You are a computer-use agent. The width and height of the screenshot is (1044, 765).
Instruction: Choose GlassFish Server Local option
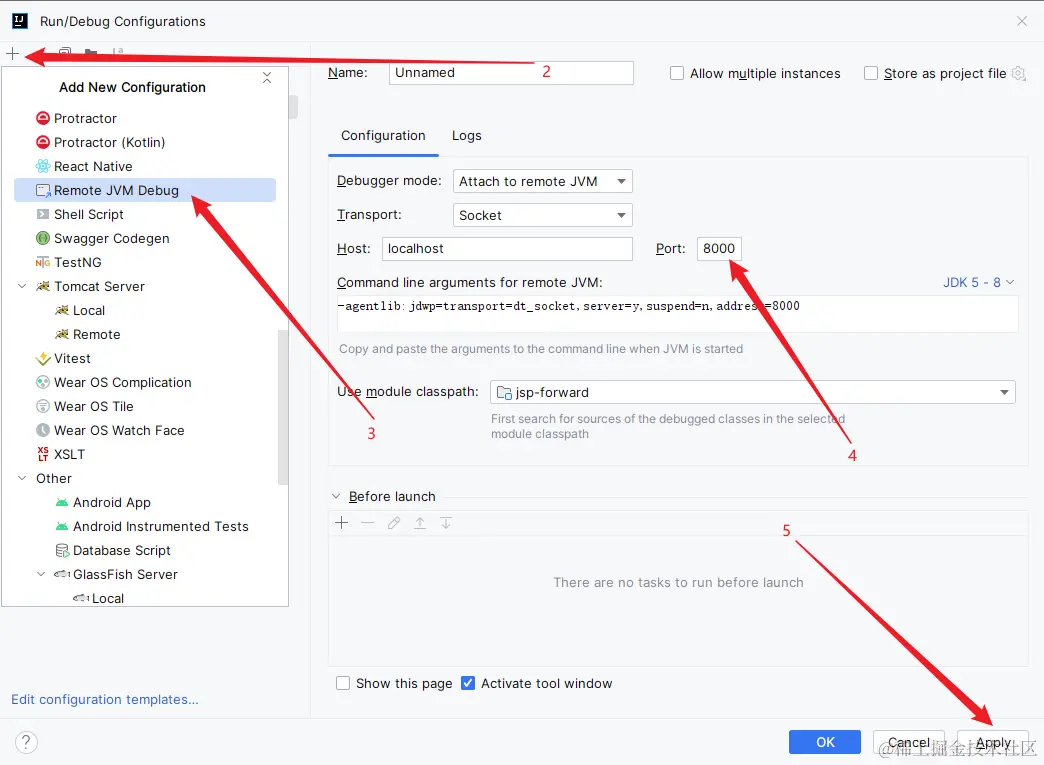(x=108, y=598)
